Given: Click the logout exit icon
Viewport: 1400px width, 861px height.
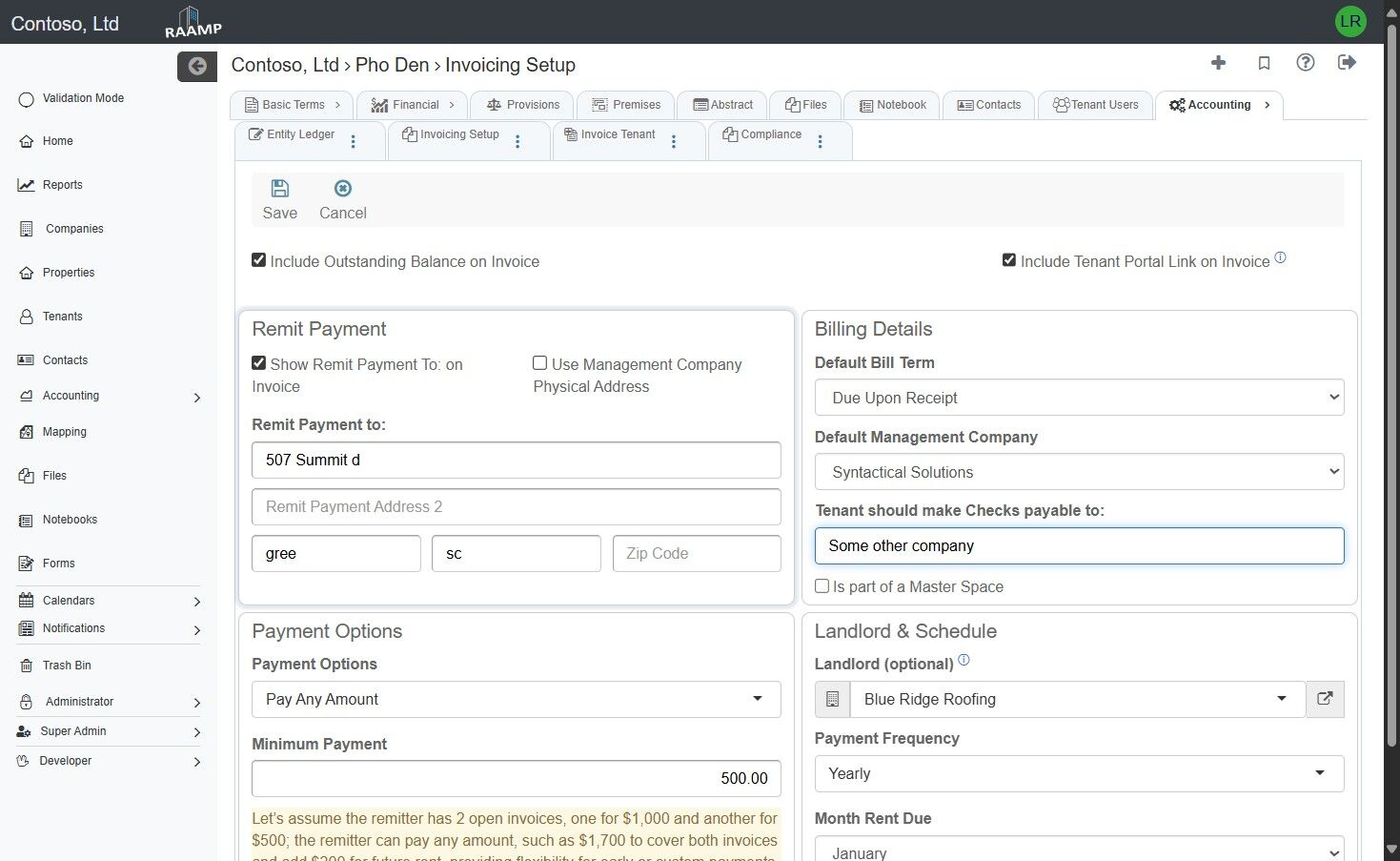Looking at the screenshot, I should click(1347, 62).
